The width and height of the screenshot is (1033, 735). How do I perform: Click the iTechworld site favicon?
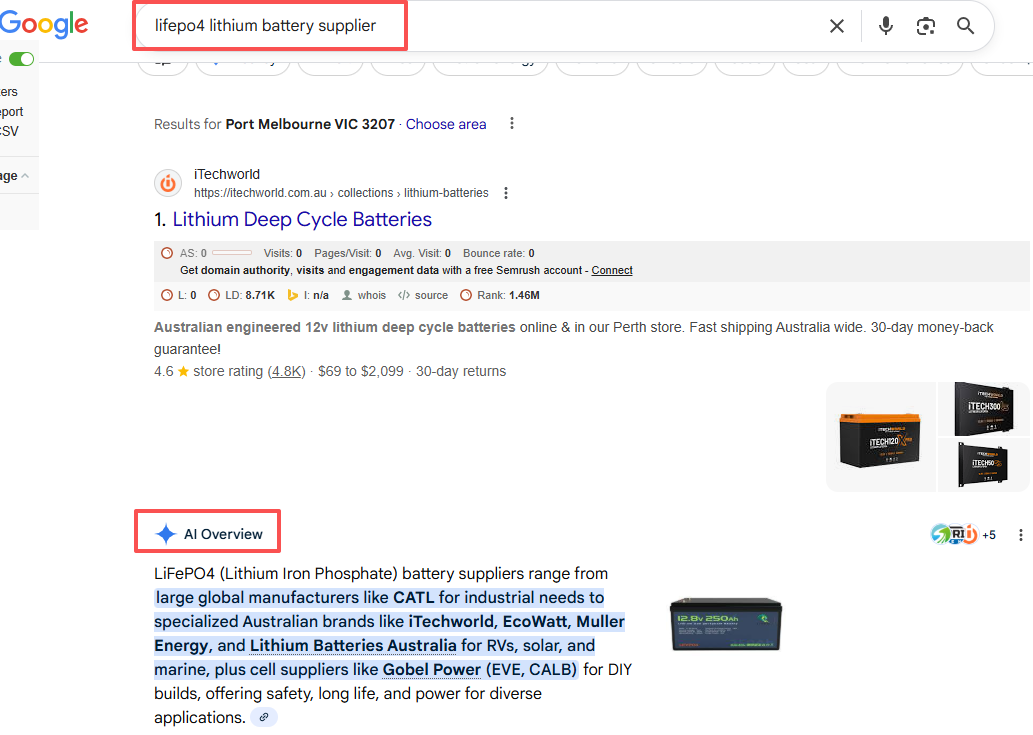click(x=168, y=183)
